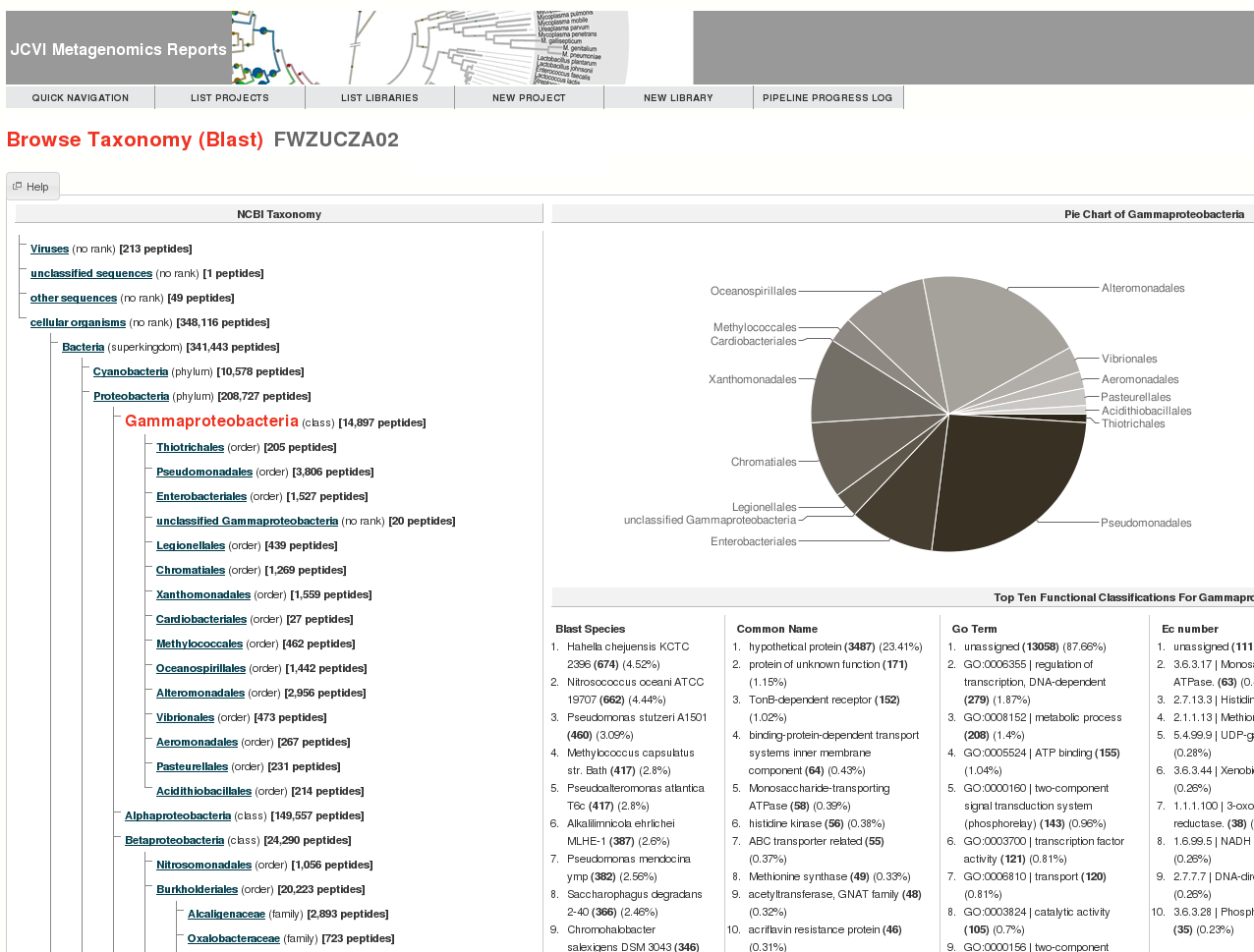1254x952 pixels.
Task: Open the Vibrionales taxonomy link
Action: point(185,716)
